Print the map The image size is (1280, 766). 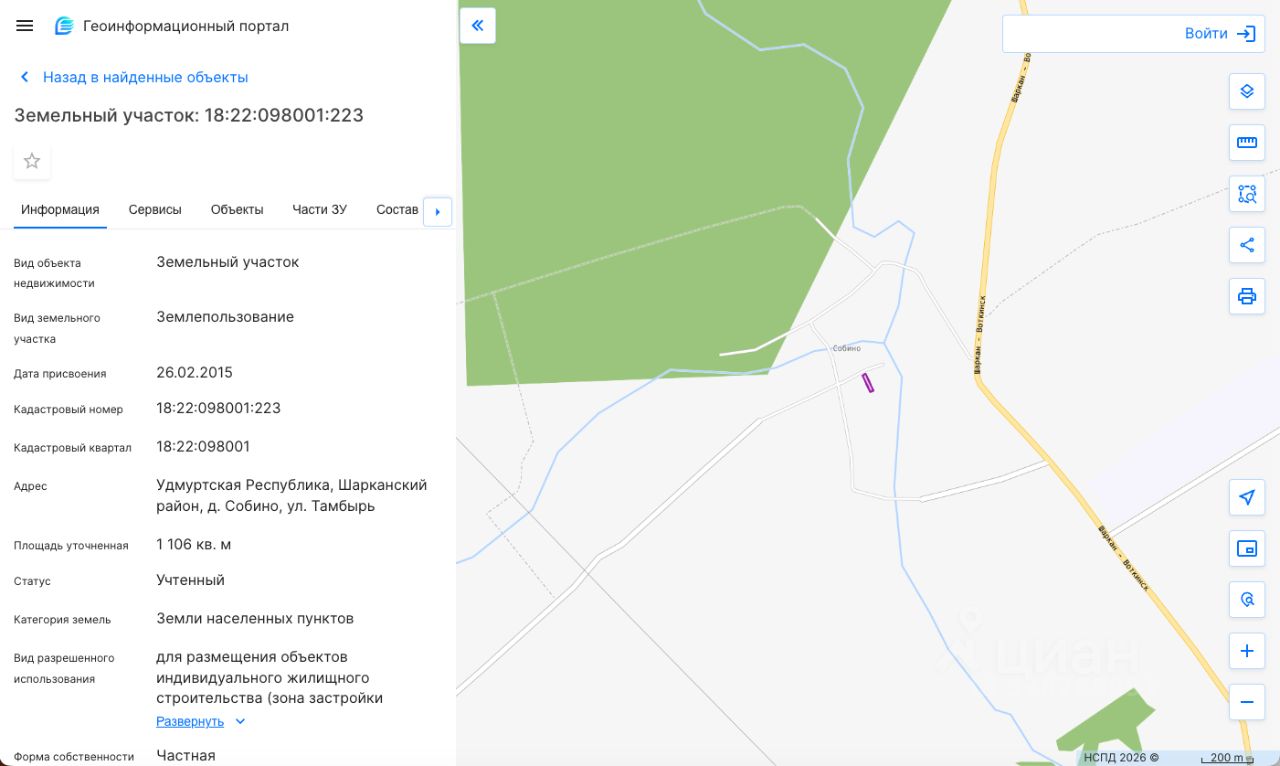point(1246,296)
